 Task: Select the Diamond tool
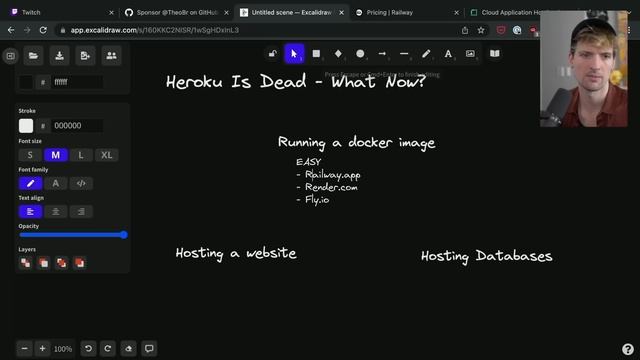click(x=338, y=54)
